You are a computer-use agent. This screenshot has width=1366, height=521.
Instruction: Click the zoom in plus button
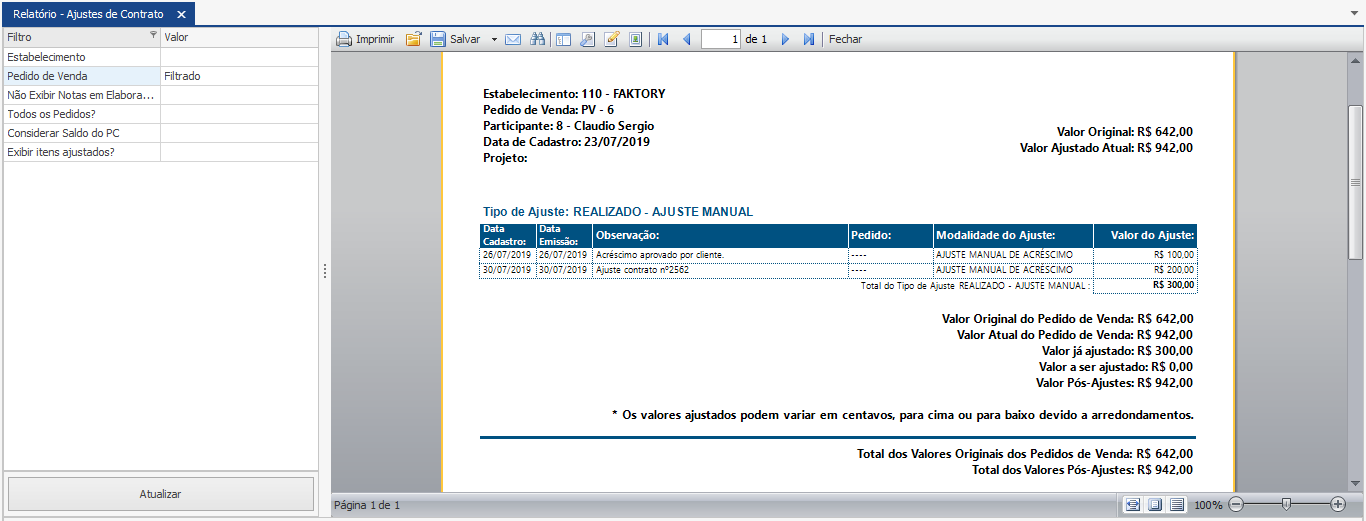1338,505
